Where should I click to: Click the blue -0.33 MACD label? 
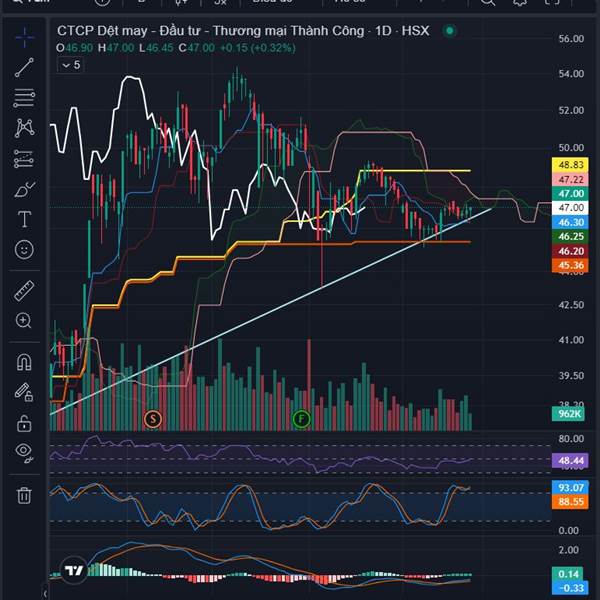pos(570,588)
